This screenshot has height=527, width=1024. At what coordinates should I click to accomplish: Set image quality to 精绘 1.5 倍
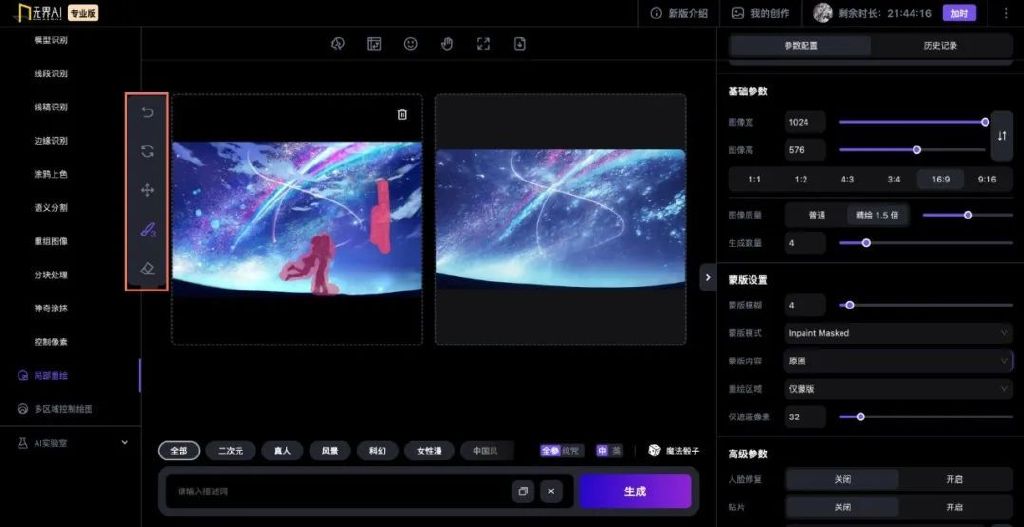(x=877, y=215)
